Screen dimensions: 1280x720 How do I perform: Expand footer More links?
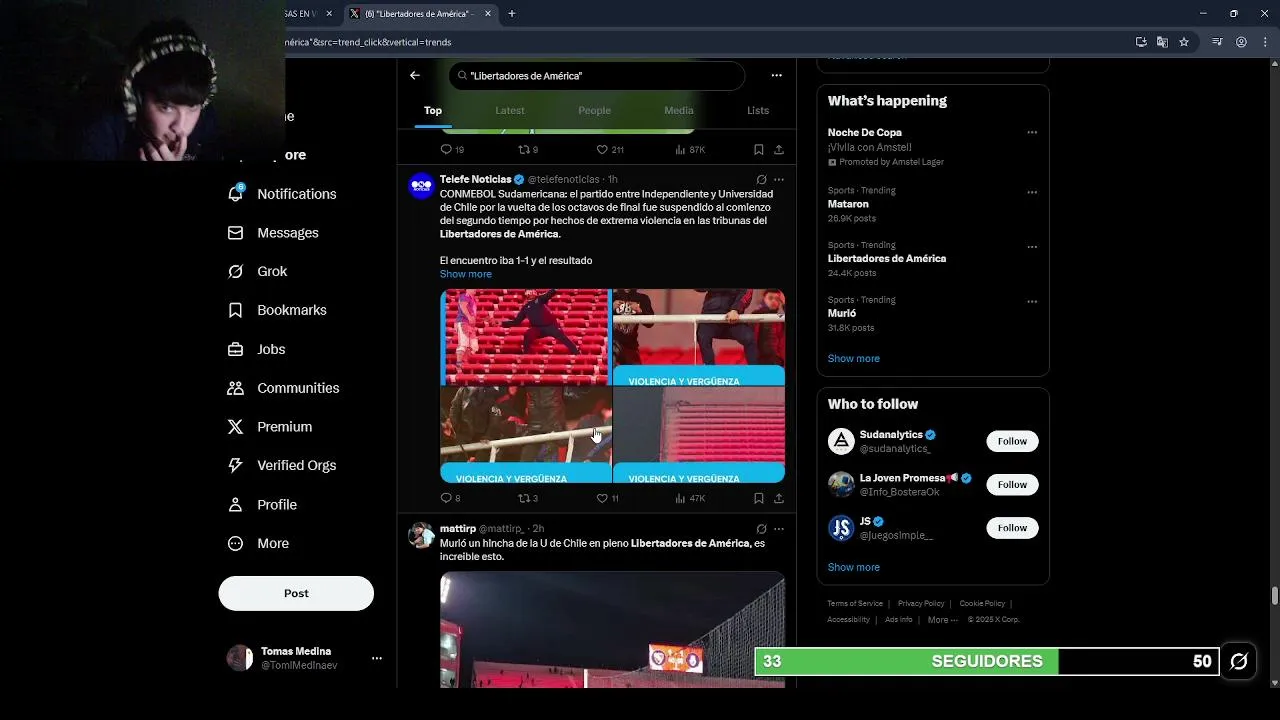(941, 620)
